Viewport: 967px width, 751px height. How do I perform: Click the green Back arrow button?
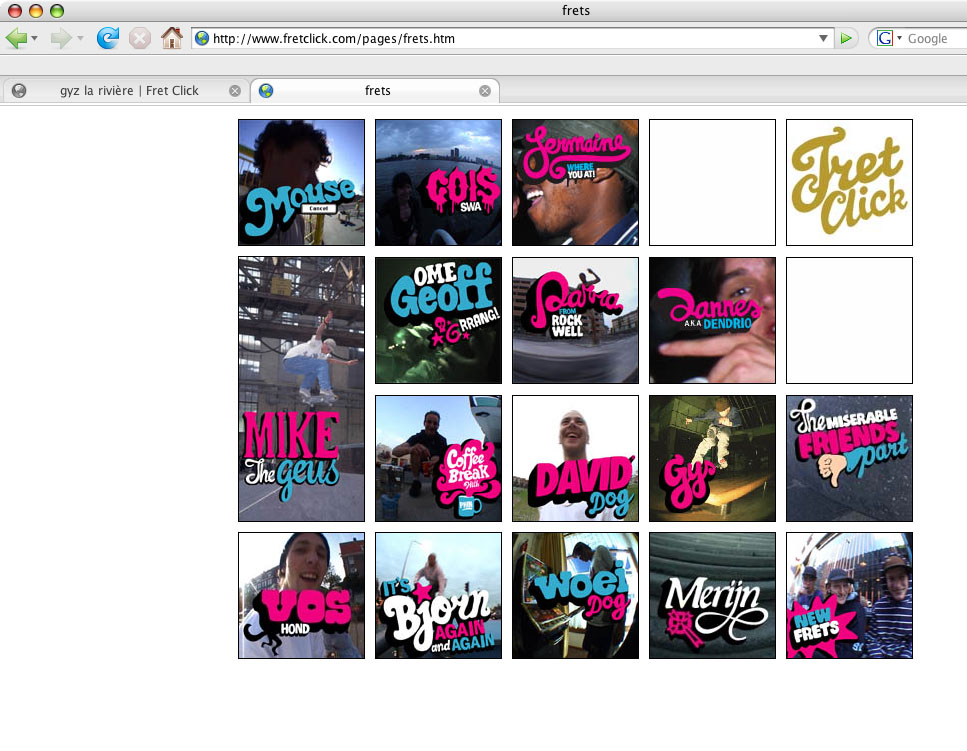pyautogui.click(x=16, y=38)
